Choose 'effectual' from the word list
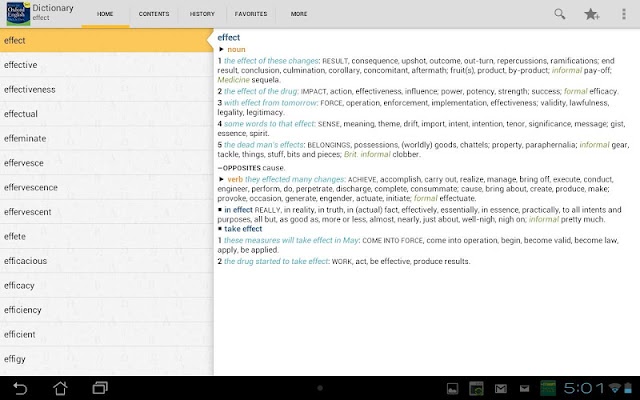Screen dimensions: 640x400 click(x=106, y=114)
